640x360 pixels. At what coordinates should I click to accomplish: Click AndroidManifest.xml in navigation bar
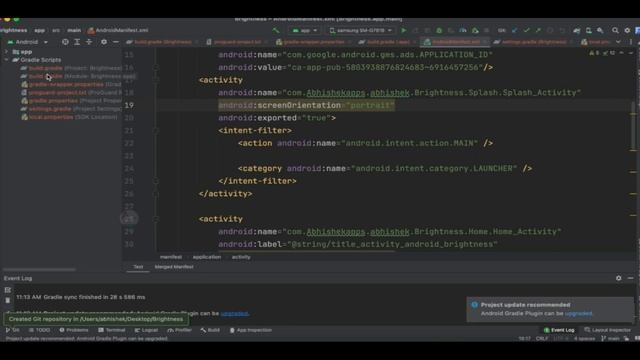[x=118, y=30]
